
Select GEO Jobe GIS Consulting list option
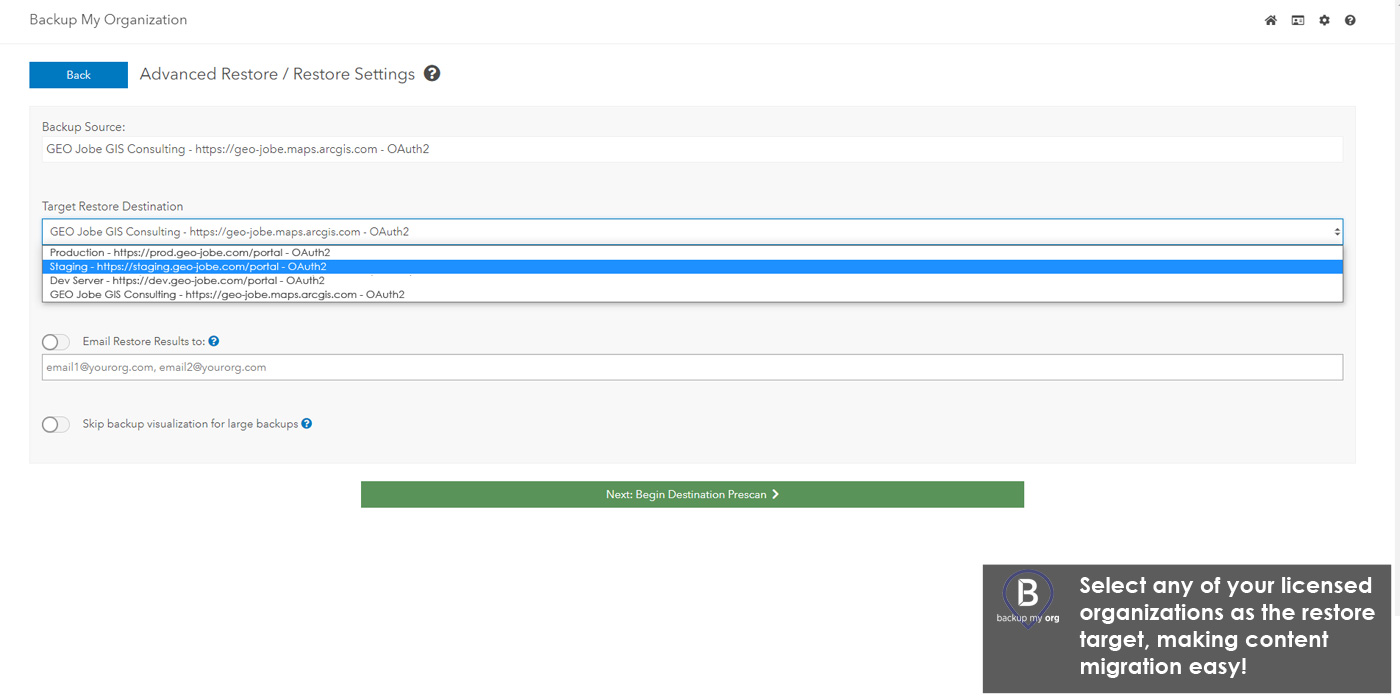click(x=227, y=295)
